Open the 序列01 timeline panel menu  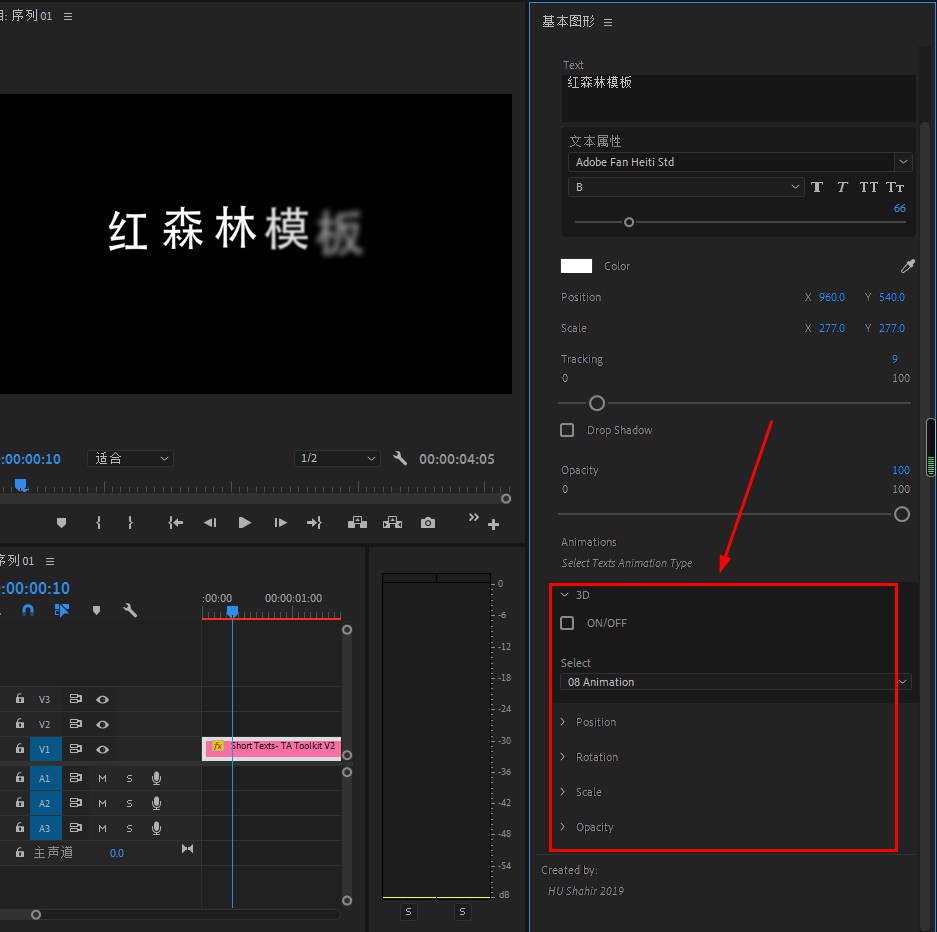click(x=50, y=561)
